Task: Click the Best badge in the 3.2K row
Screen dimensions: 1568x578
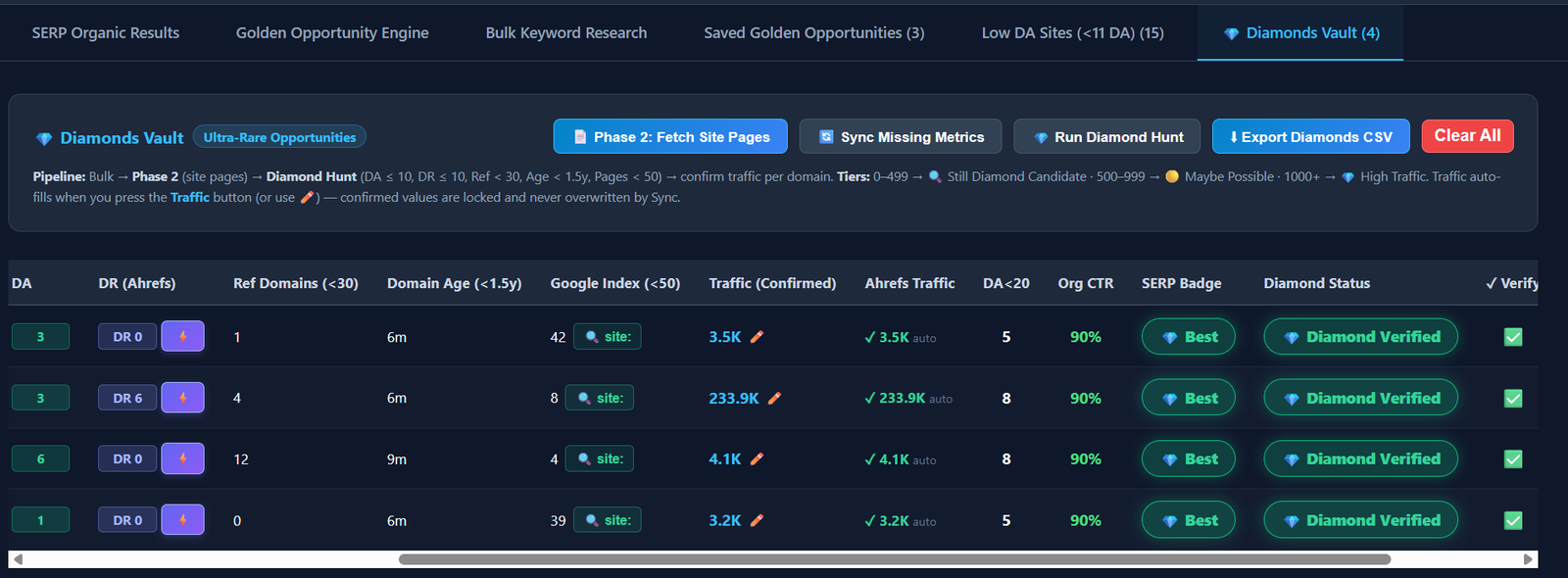Action: (x=1189, y=520)
